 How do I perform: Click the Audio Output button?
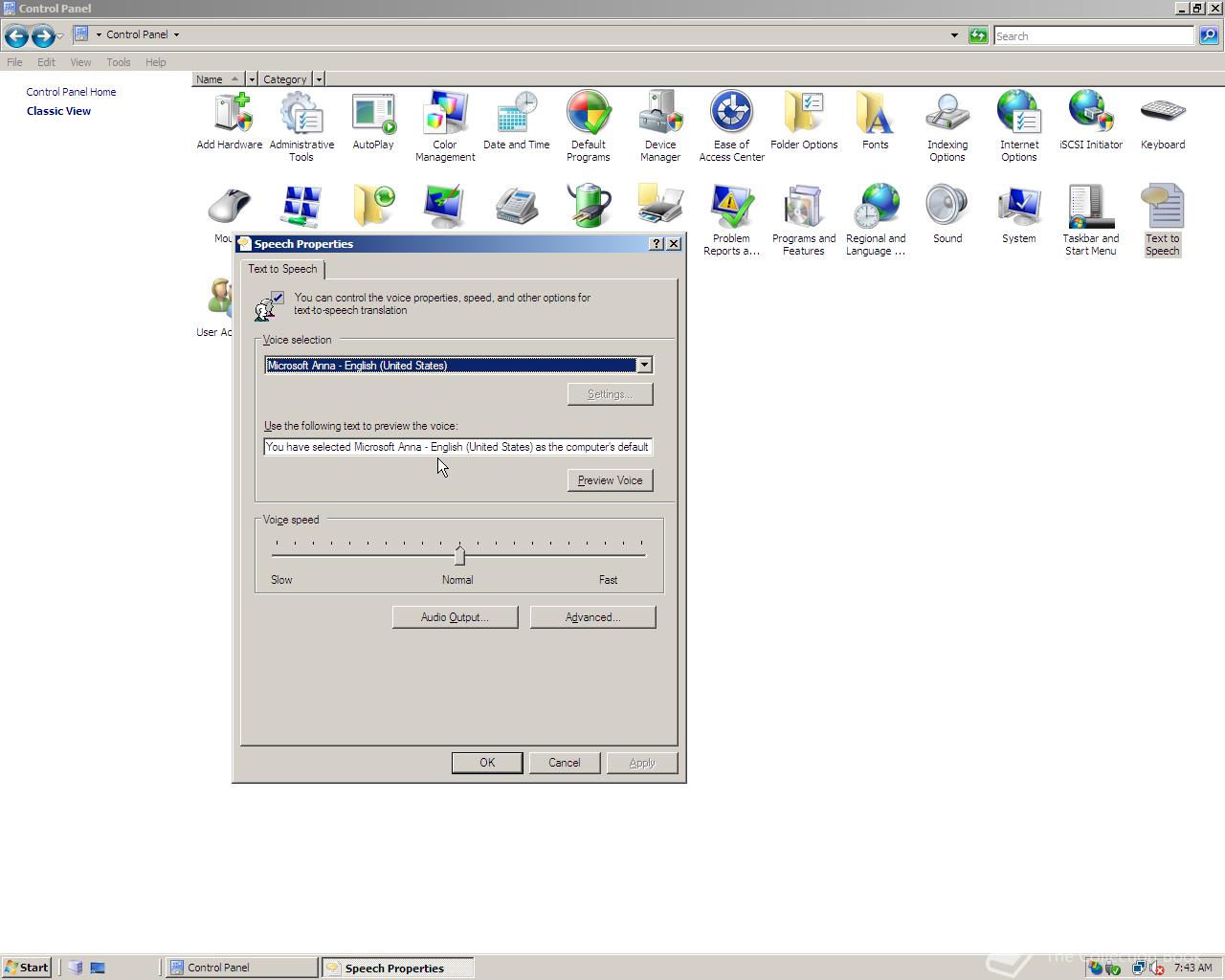point(455,617)
